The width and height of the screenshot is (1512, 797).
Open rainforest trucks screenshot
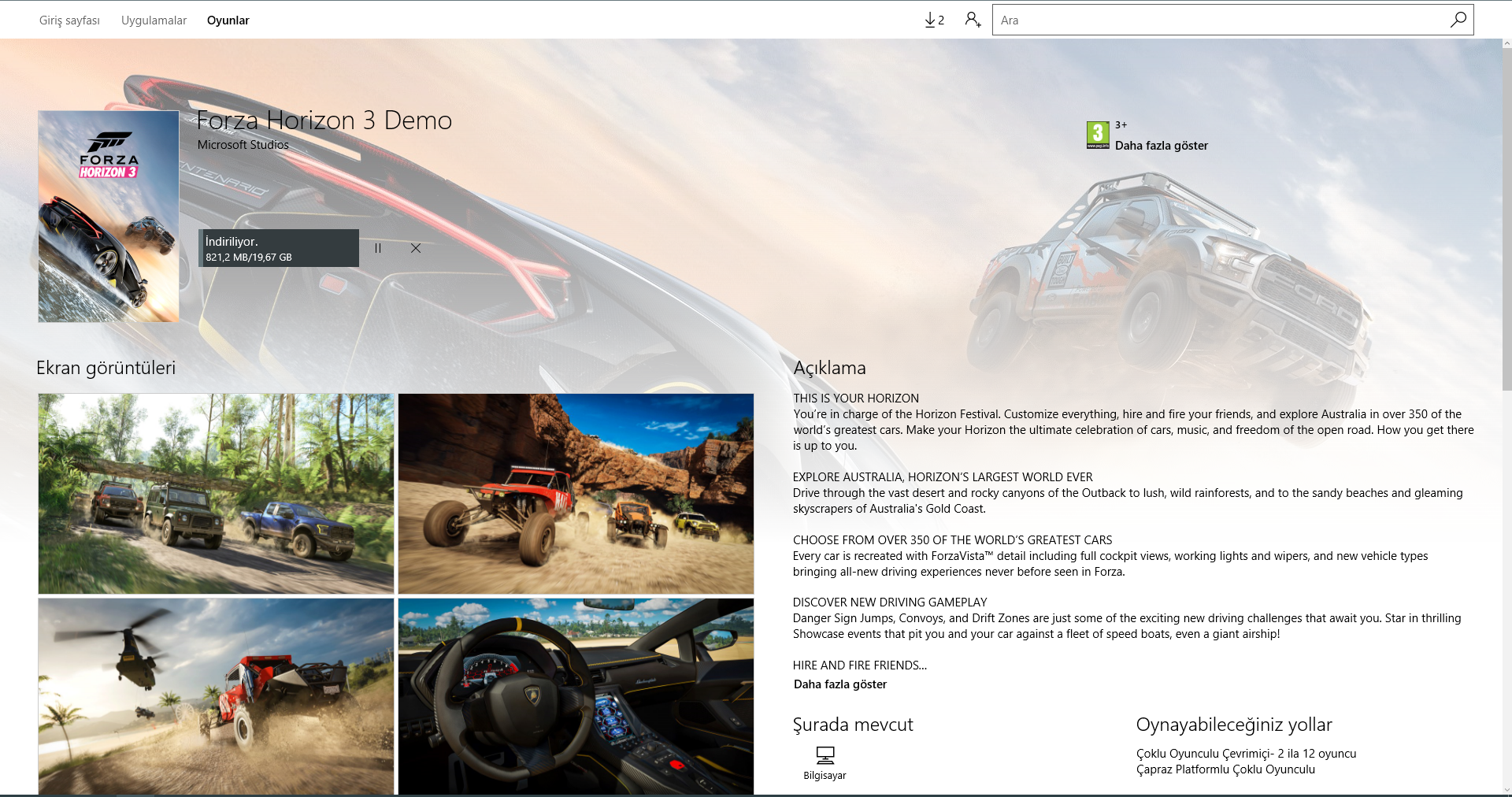pos(216,494)
